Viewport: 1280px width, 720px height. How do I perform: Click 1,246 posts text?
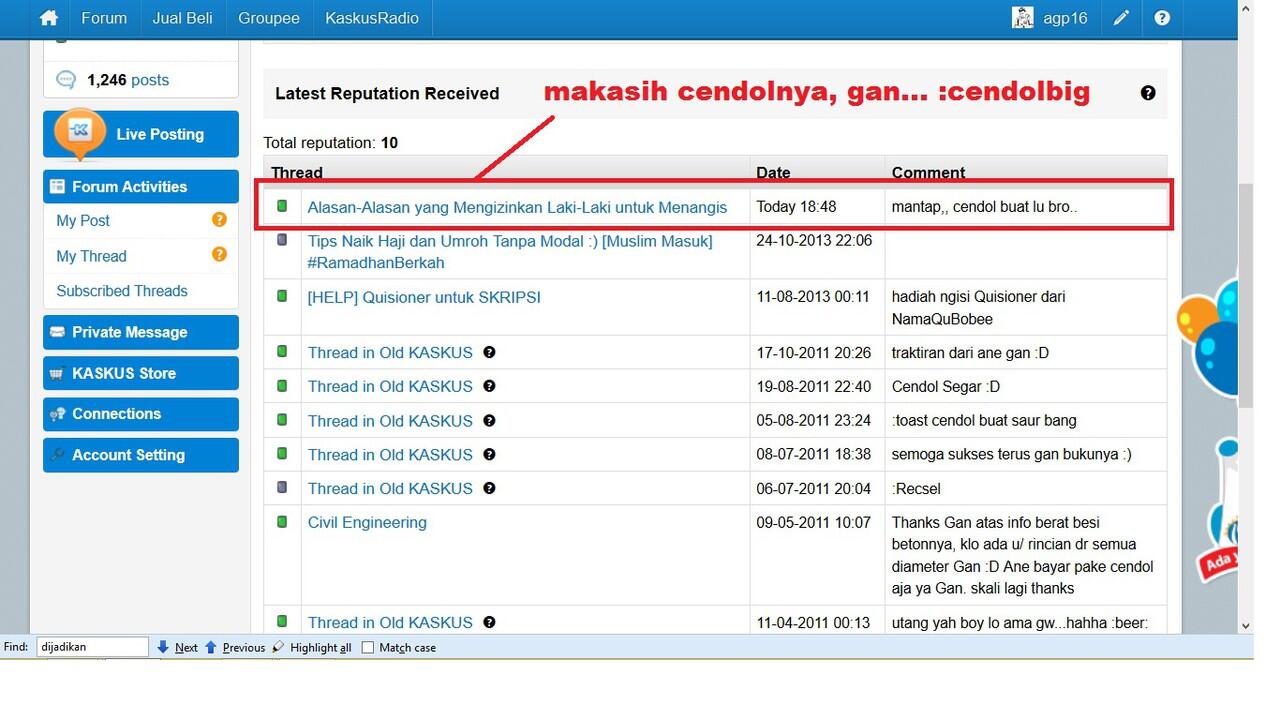tap(128, 80)
